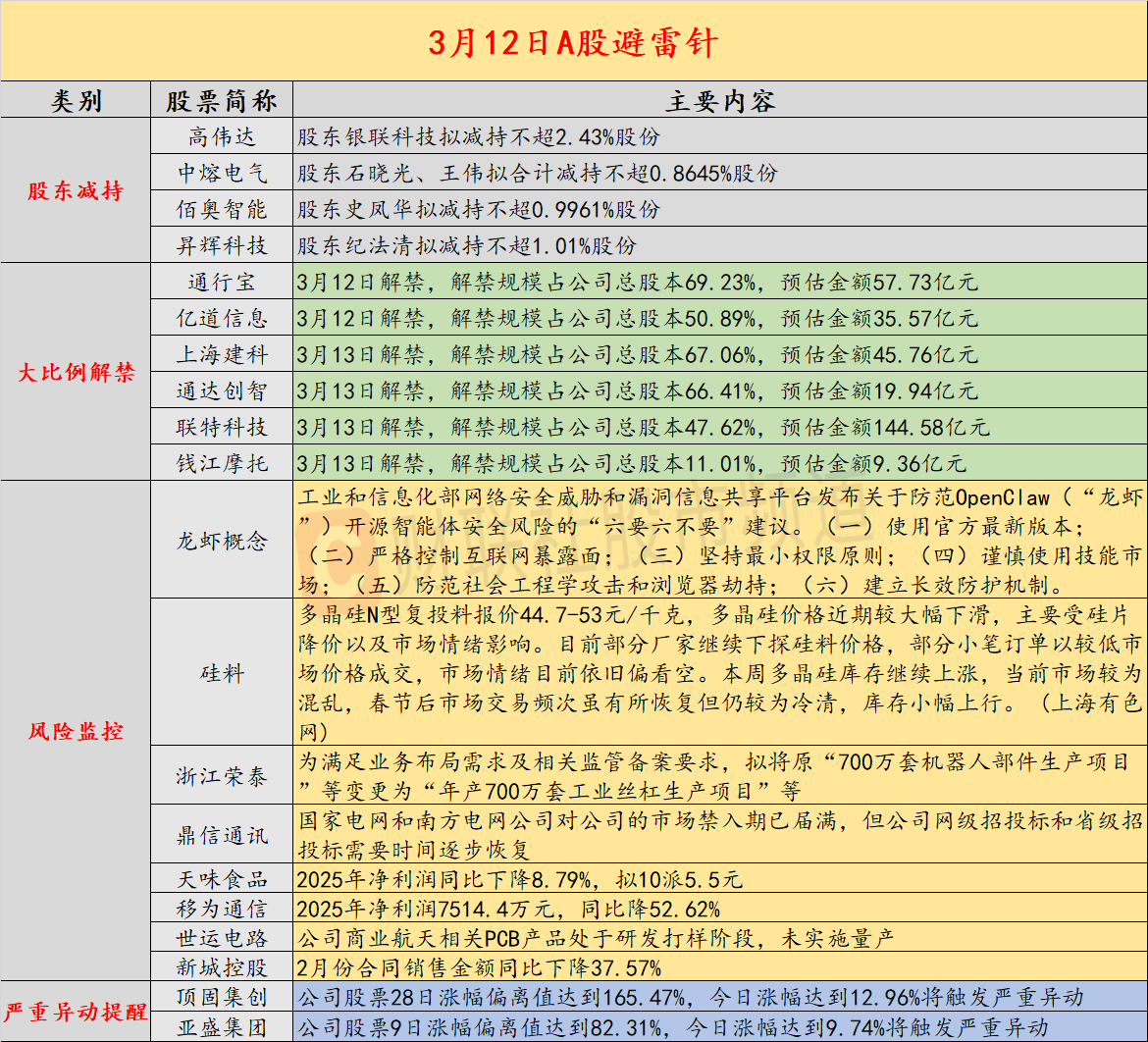
Task: Select stock name 亿道信息
Action: [222, 318]
